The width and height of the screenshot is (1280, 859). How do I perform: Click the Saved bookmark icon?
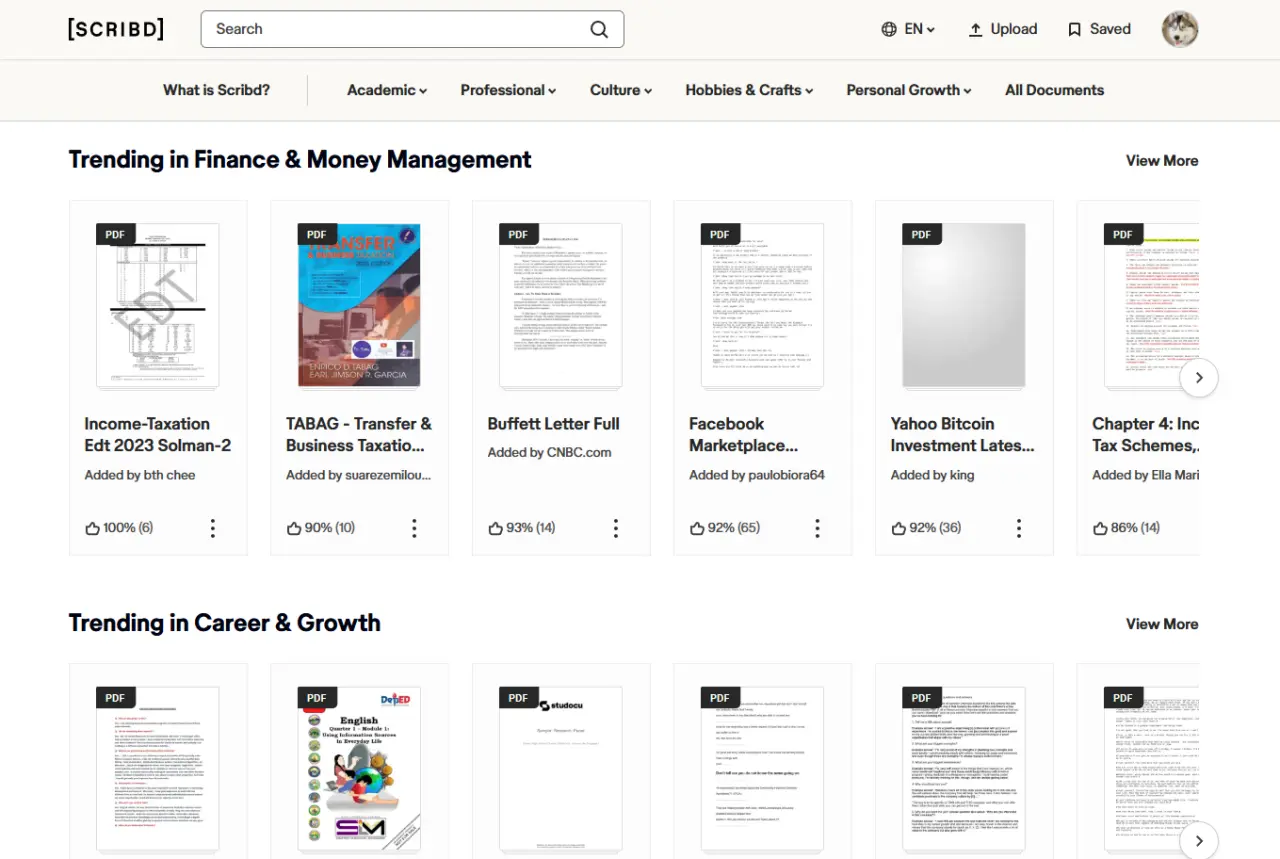coord(1075,30)
